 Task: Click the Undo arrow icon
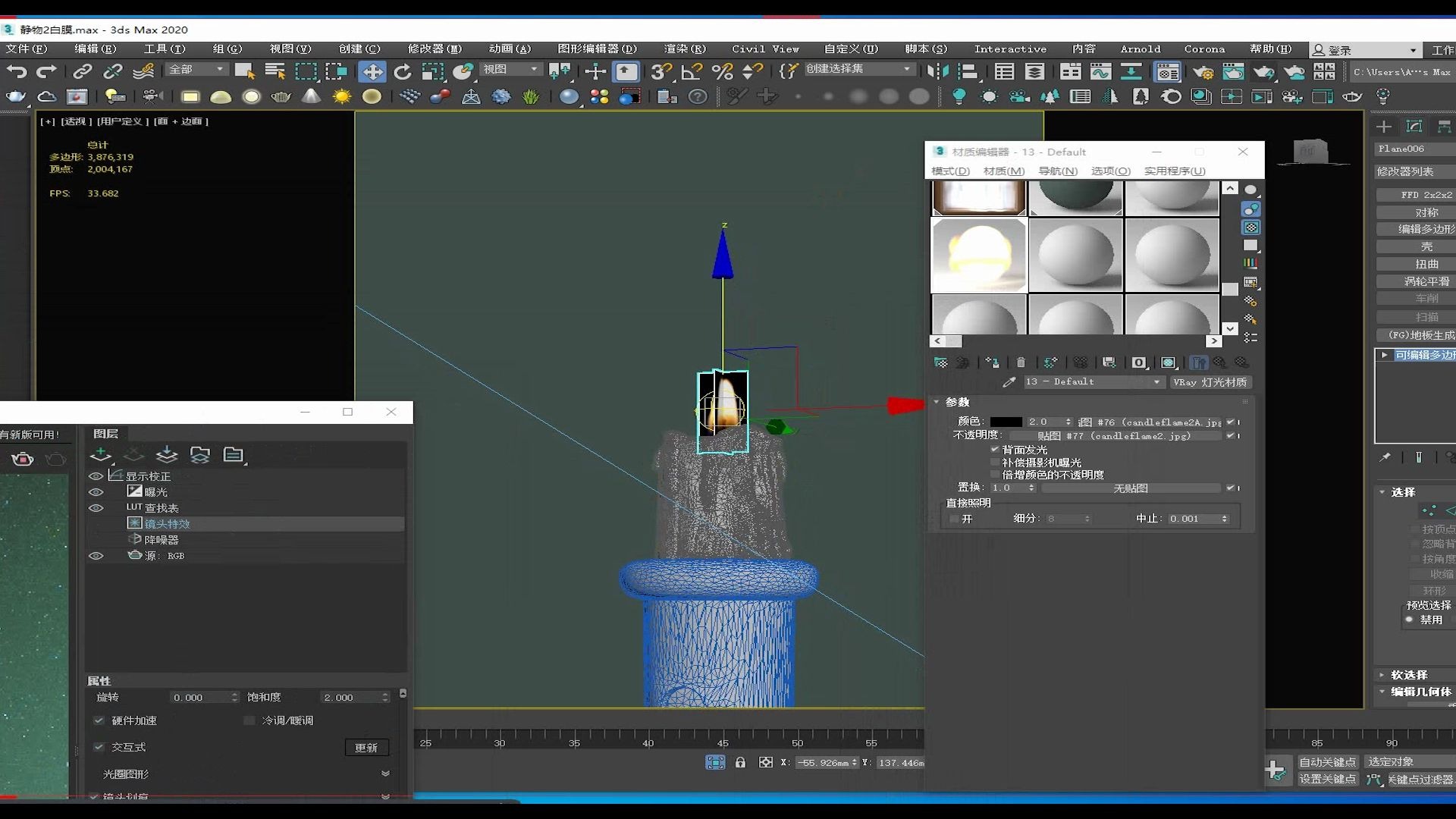(x=17, y=71)
